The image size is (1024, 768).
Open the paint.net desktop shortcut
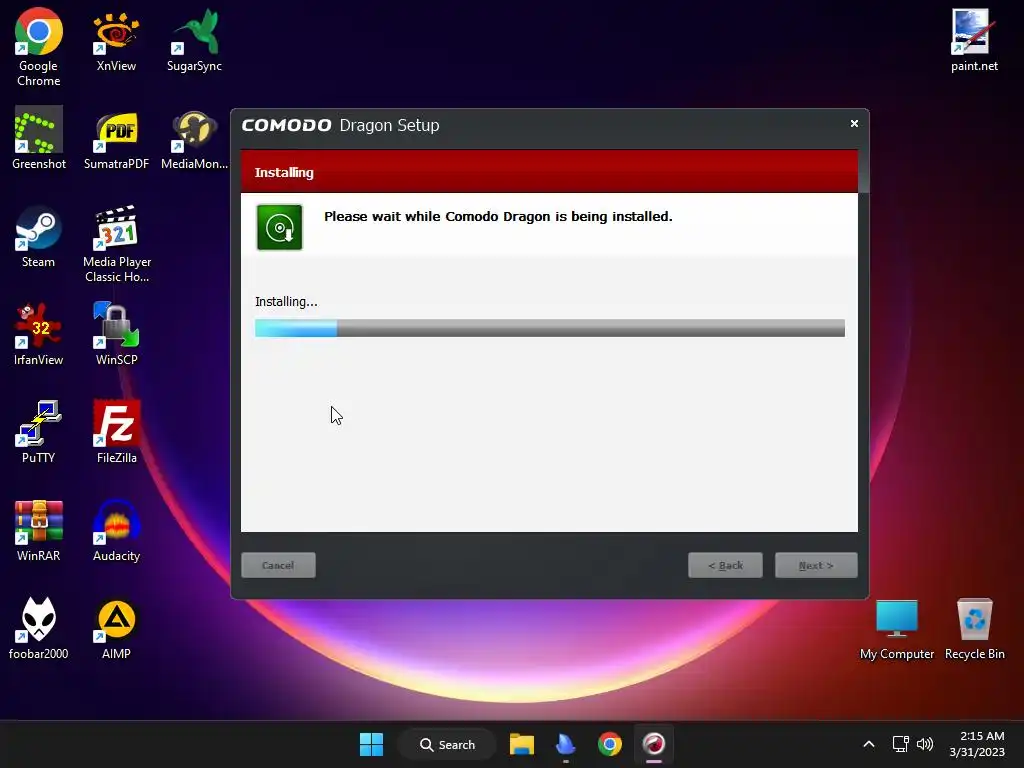coord(974,40)
